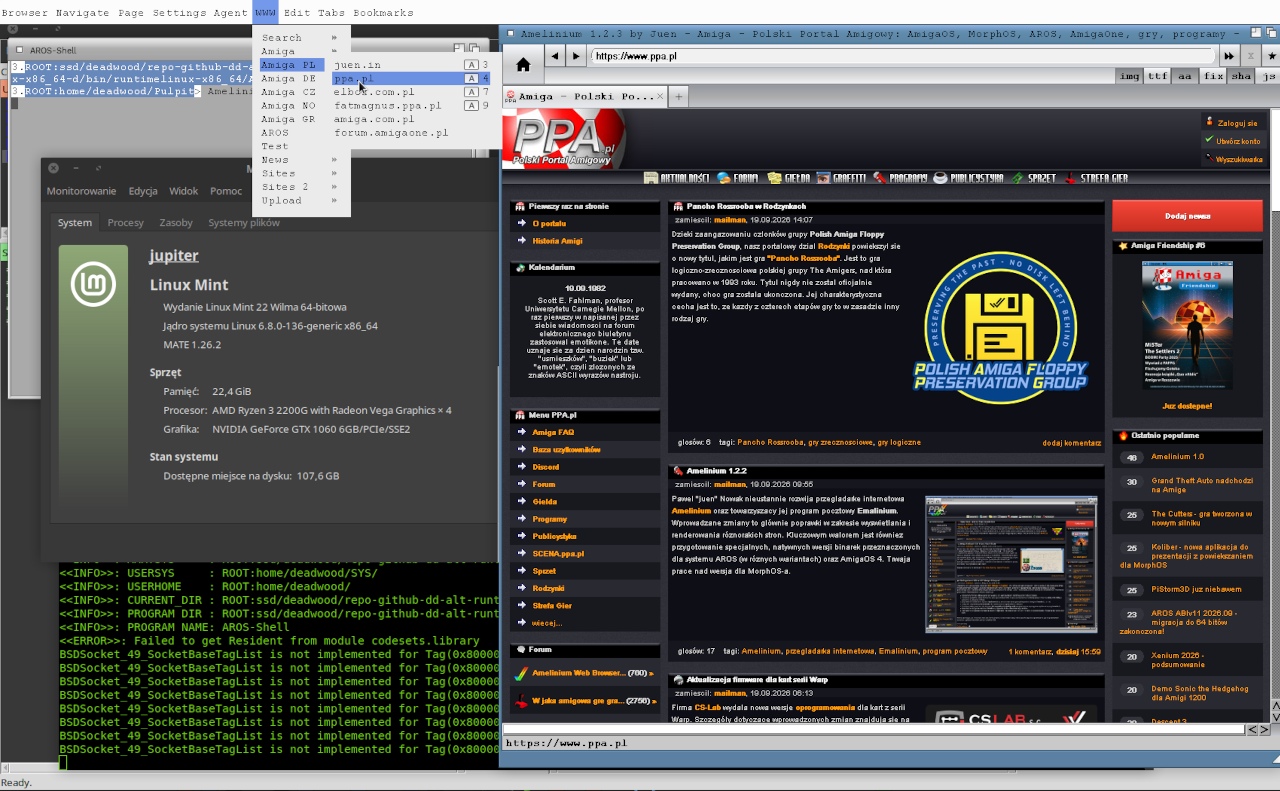
Task: Click the Zaloguj się user icon
Action: [x=1209, y=122]
